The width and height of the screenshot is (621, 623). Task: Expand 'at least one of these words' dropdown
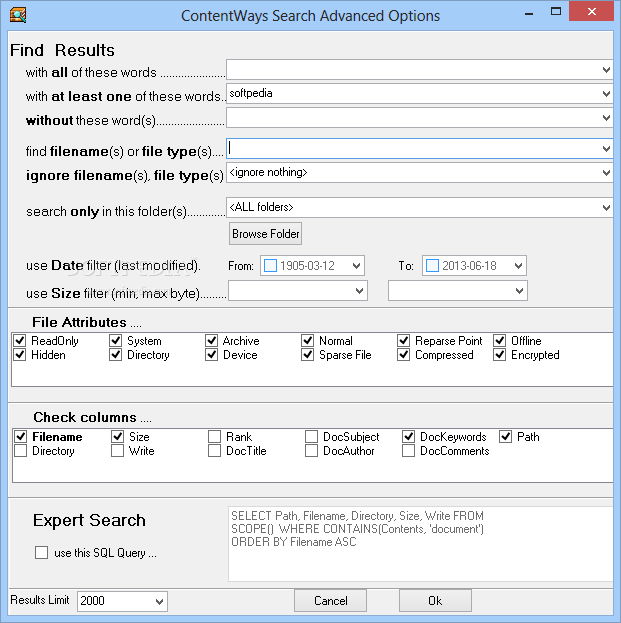[x=606, y=94]
